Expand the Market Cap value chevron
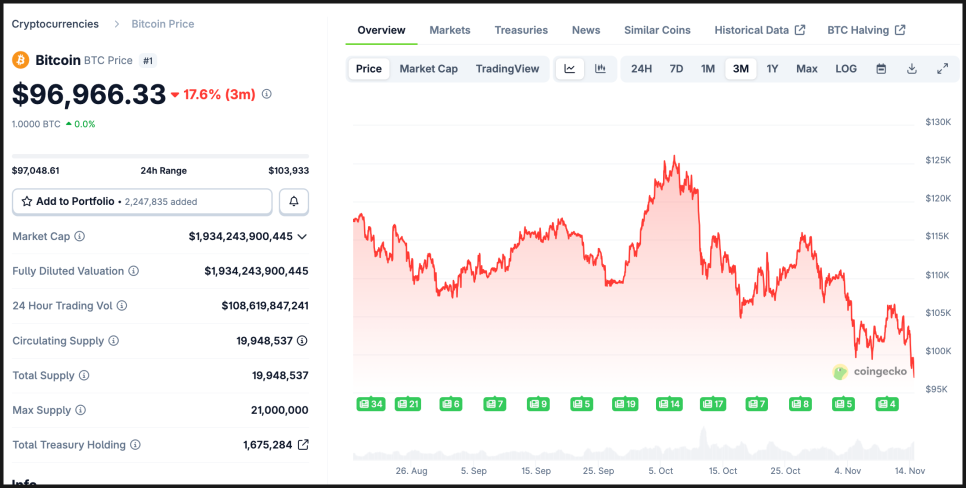The width and height of the screenshot is (966, 488). 302,236
